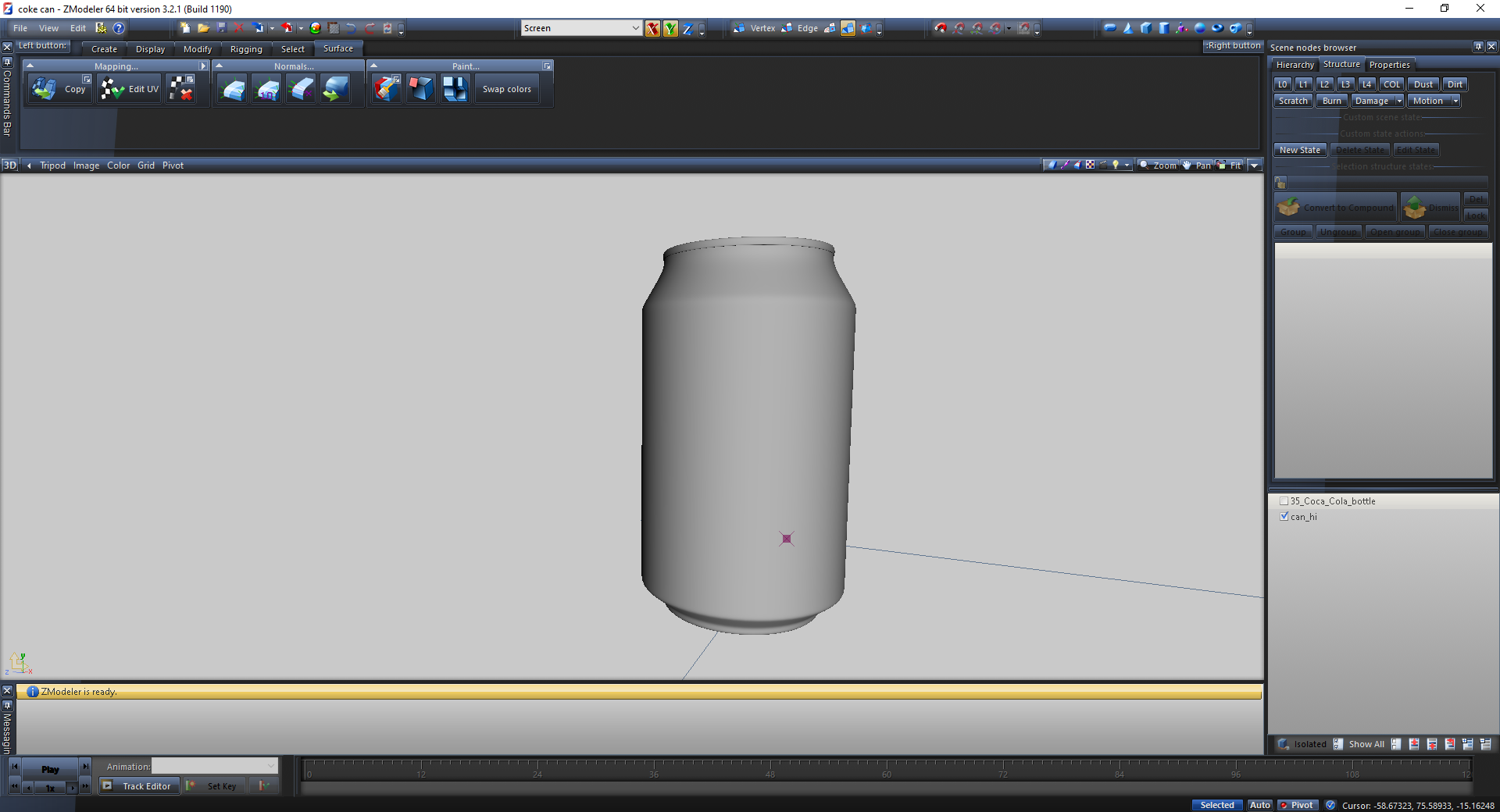Switch to the Modify tab

click(x=197, y=49)
